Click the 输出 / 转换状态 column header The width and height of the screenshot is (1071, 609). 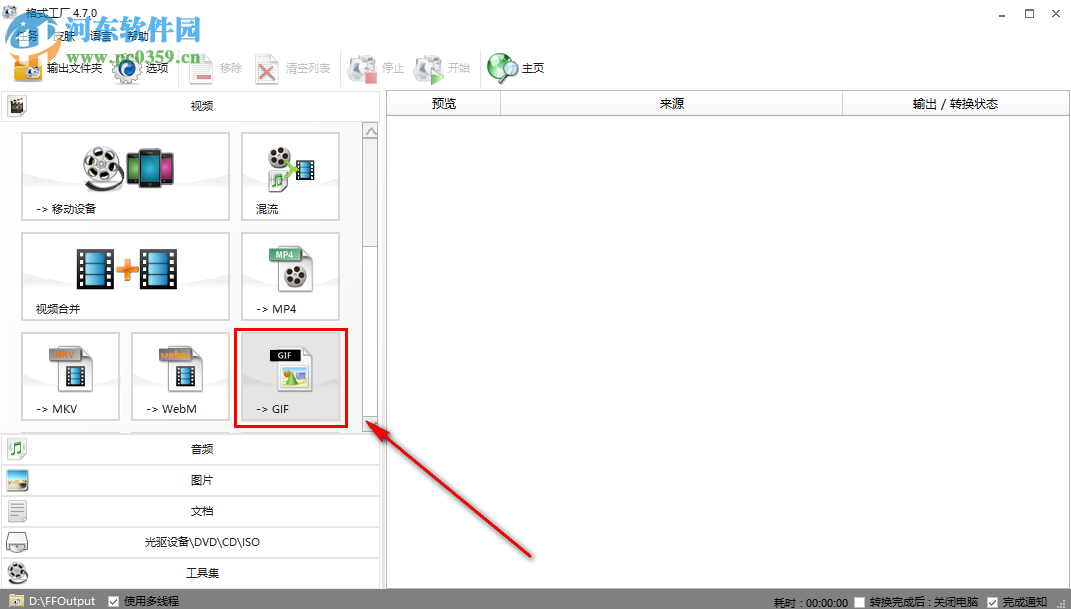956,104
